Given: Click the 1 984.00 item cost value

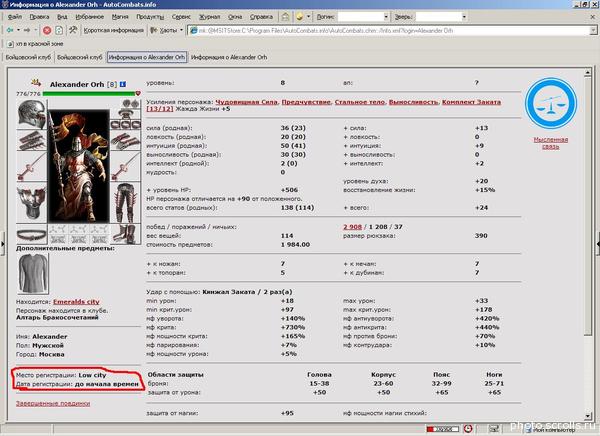Looking at the screenshot, I should point(295,245).
